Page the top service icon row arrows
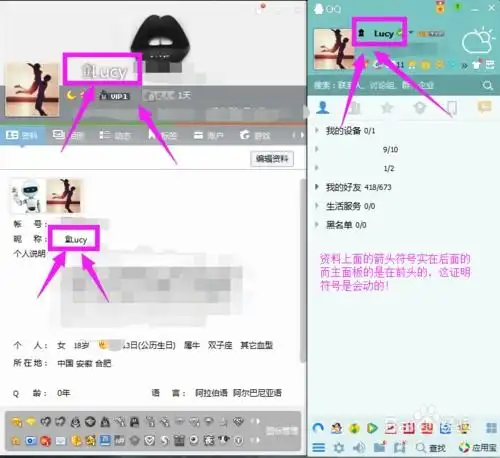This screenshot has height=458, width=500. [x=256, y=422]
